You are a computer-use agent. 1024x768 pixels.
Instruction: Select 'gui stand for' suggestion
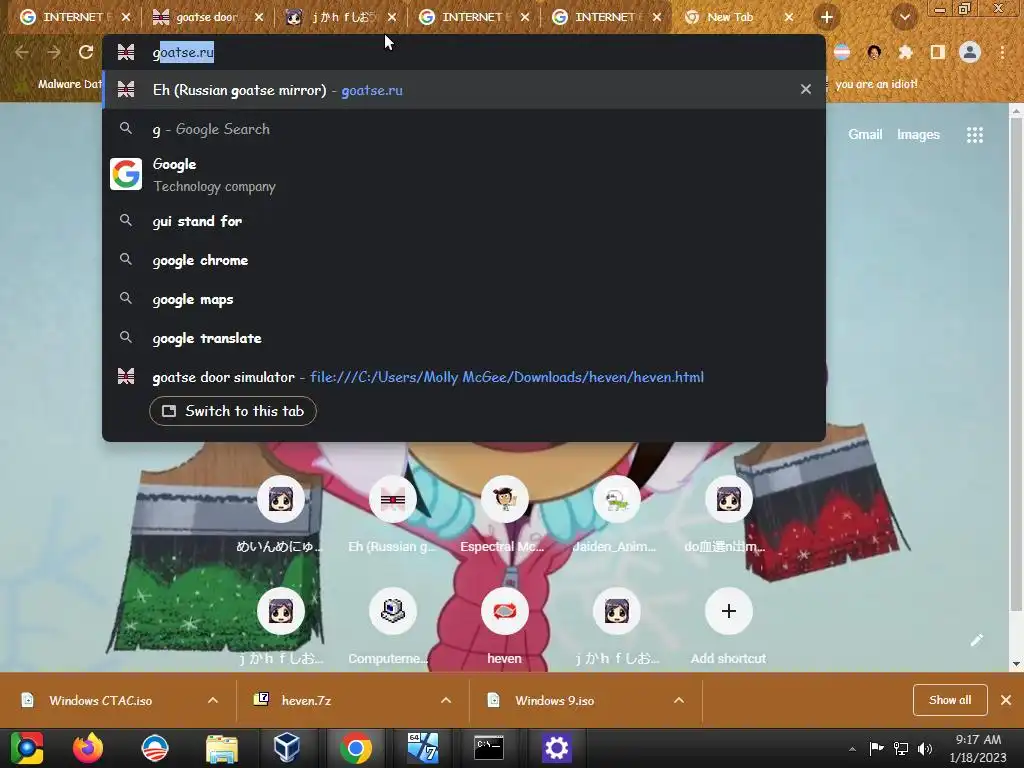coord(464,221)
